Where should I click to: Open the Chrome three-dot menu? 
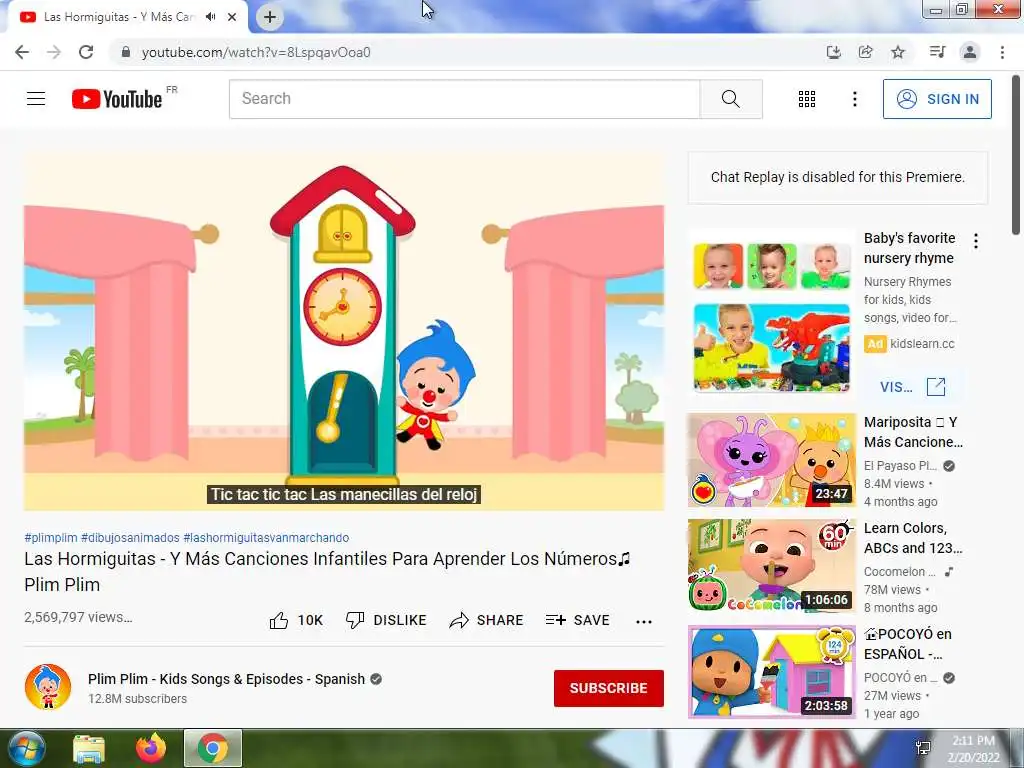[x=1002, y=52]
